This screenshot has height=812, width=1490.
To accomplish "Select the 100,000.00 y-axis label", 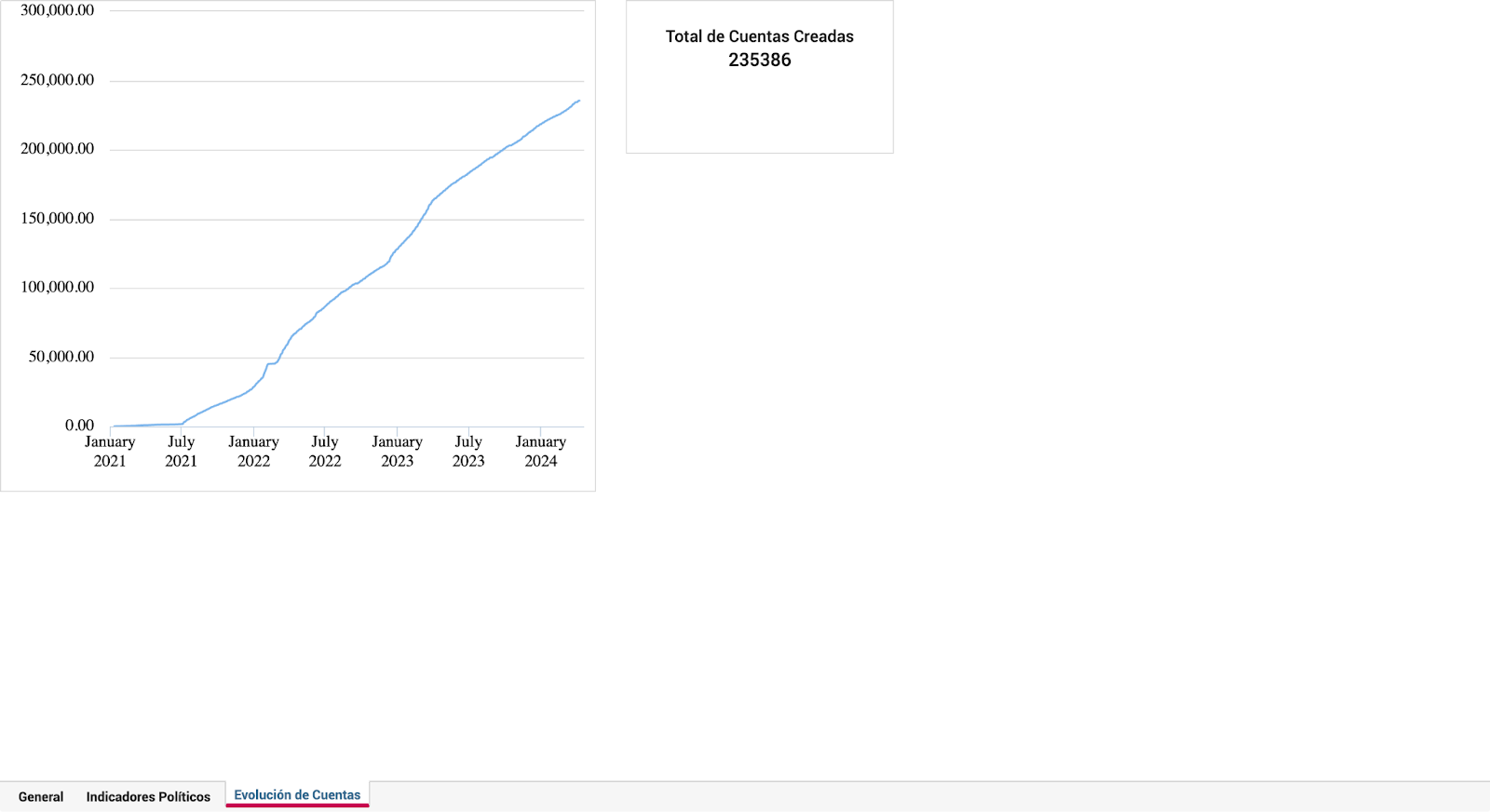I will (57, 287).
